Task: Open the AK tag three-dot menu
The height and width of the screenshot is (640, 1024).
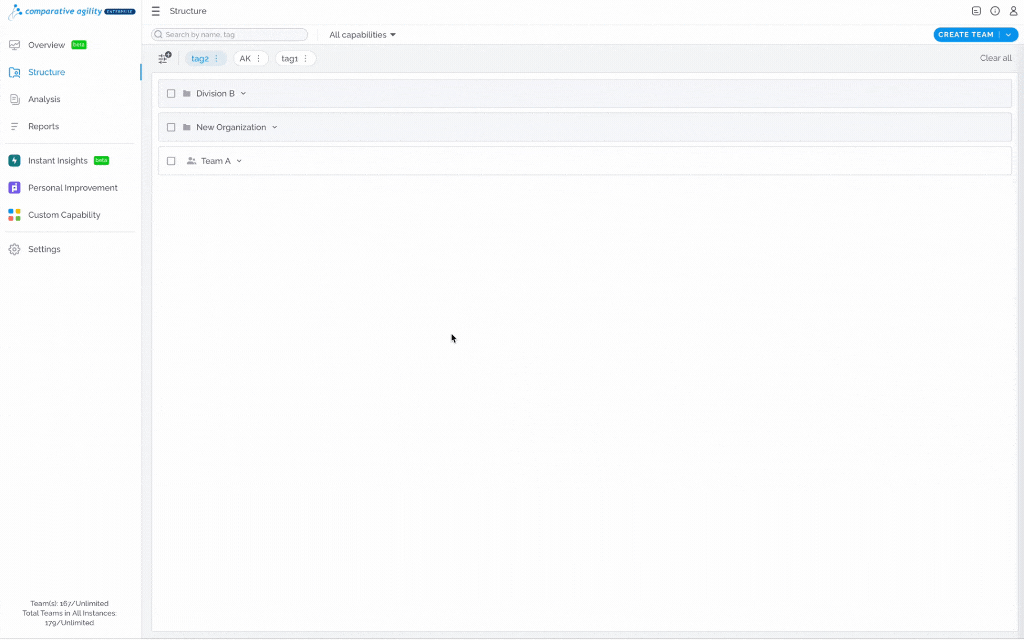Action: pyautogui.click(x=259, y=59)
